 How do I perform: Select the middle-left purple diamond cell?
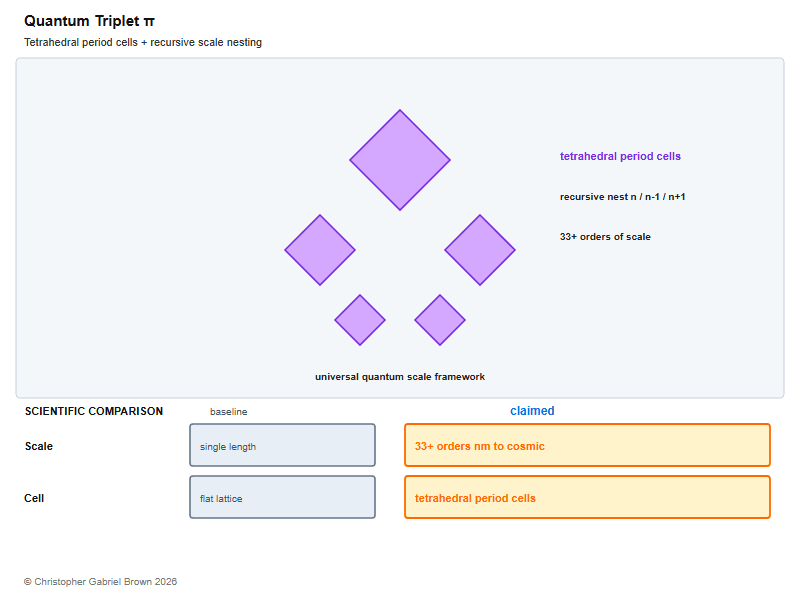point(320,250)
